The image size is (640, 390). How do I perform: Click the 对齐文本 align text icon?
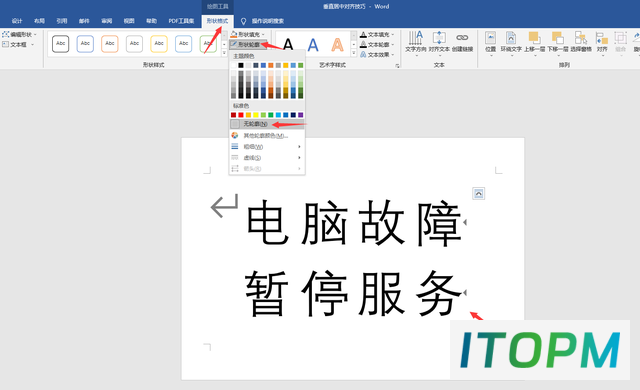click(x=439, y=42)
